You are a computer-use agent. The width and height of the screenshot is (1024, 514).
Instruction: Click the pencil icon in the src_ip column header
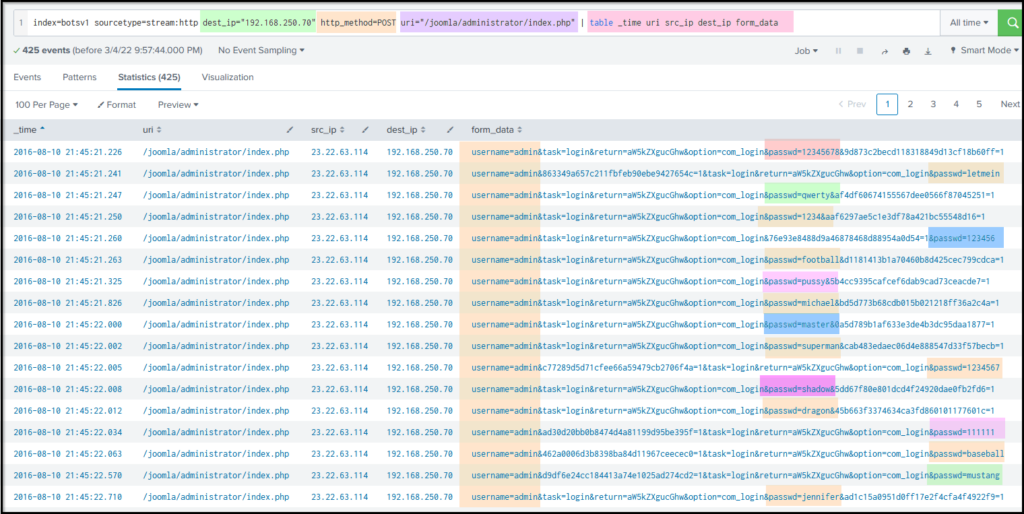click(x=366, y=130)
